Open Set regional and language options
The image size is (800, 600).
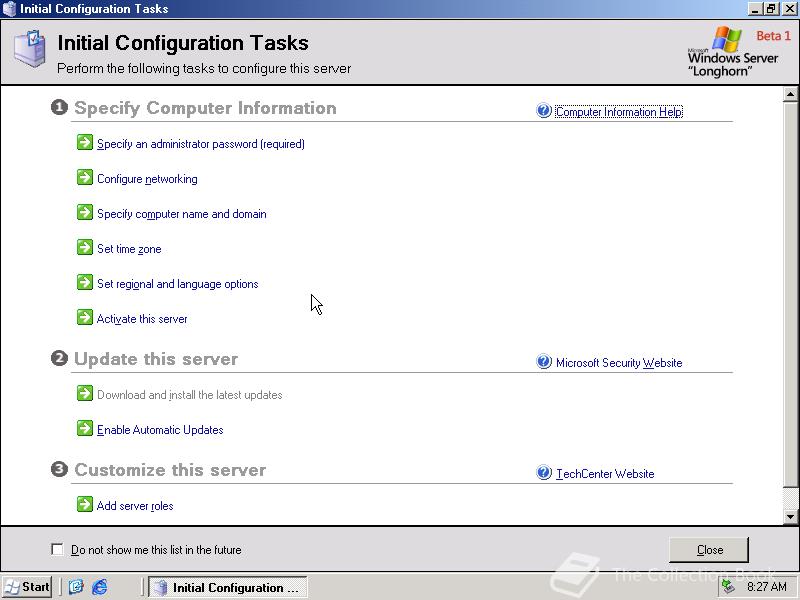[178, 284]
